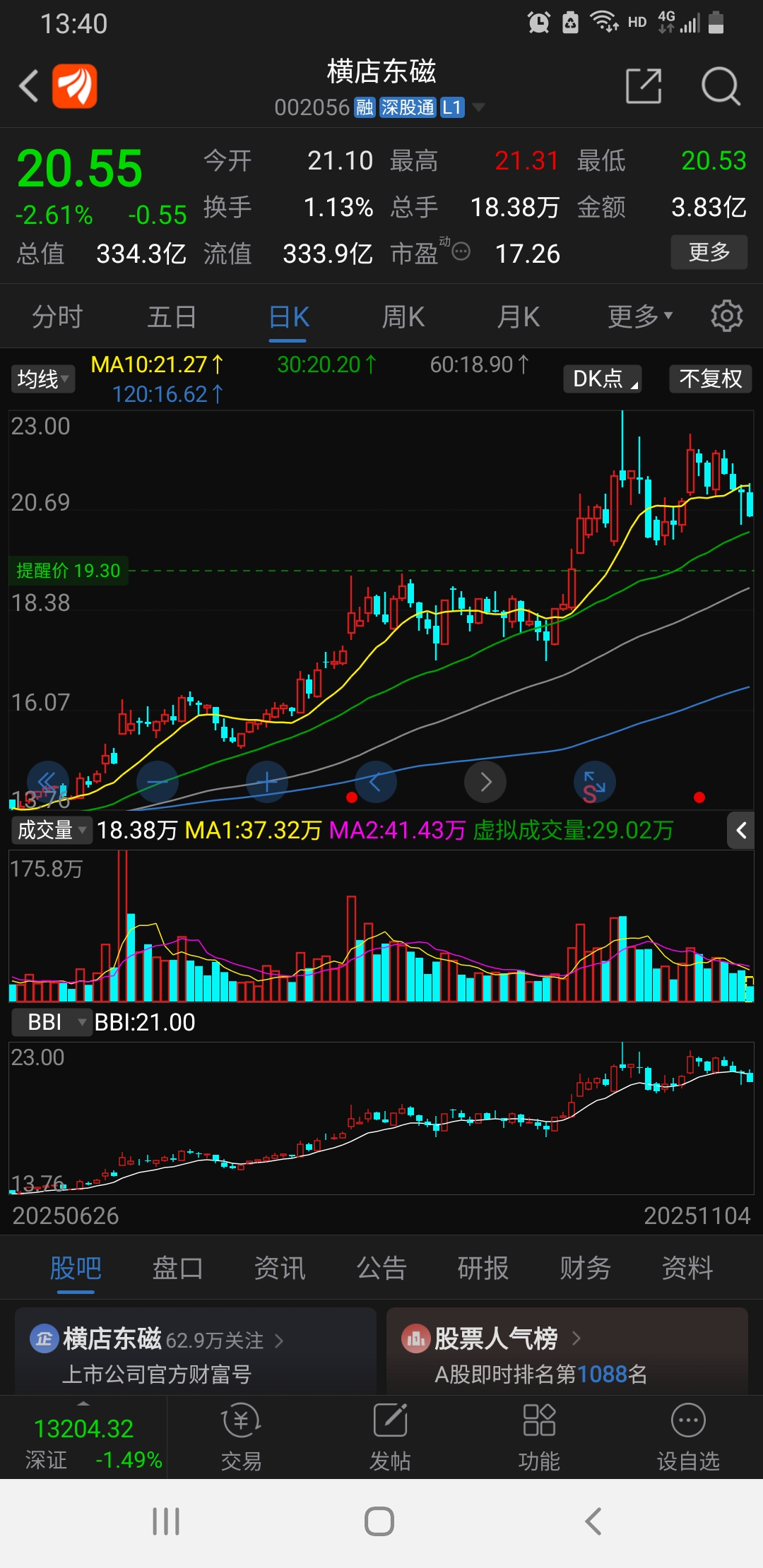Open chart settings gear icon
This screenshot has width=763, height=1568.
tap(726, 316)
